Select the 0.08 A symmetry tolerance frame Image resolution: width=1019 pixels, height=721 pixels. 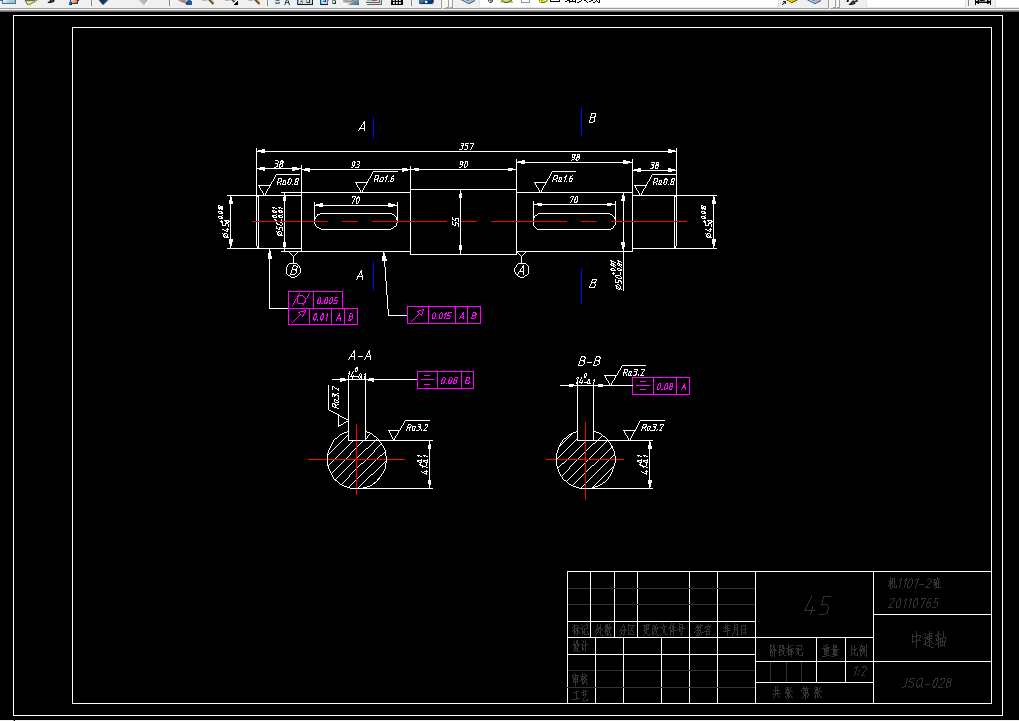click(661, 386)
